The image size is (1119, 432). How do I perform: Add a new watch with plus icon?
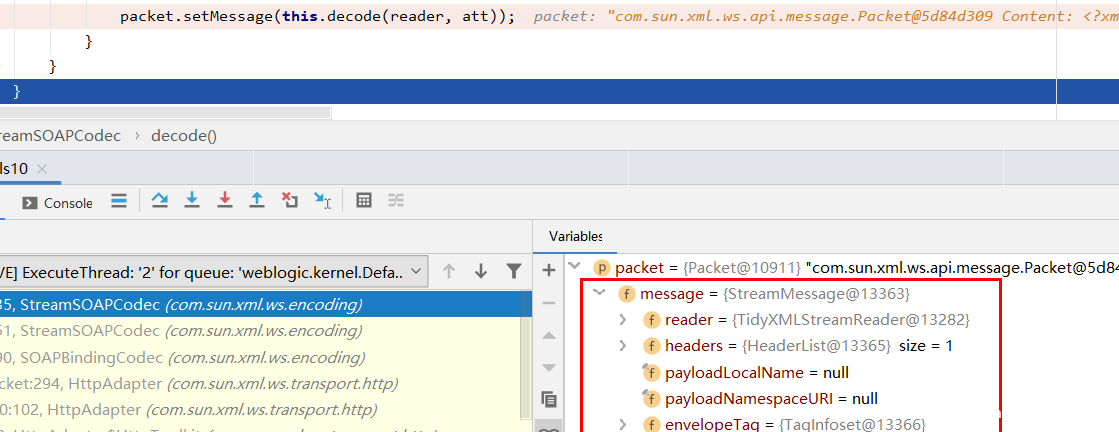[x=548, y=270]
